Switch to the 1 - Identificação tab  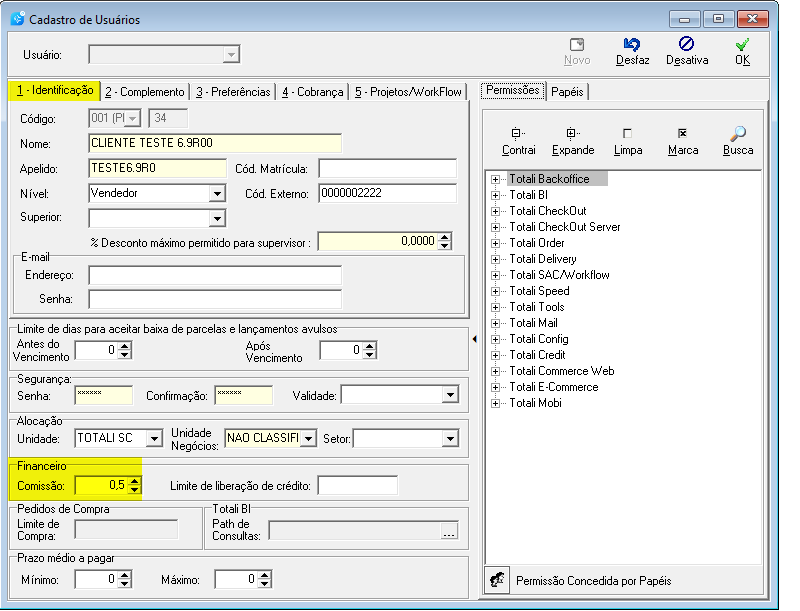click(x=55, y=91)
